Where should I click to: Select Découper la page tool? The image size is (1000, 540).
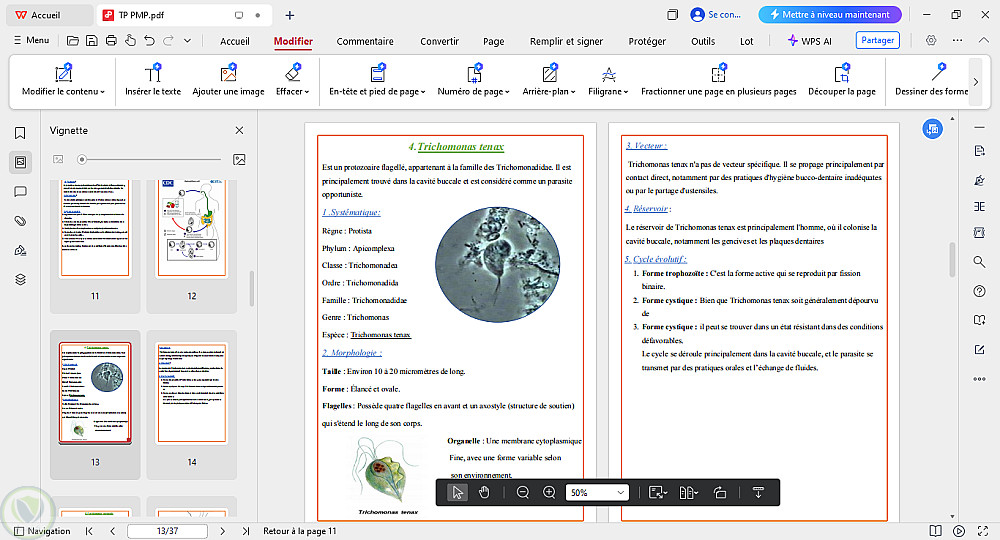point(843,80)
